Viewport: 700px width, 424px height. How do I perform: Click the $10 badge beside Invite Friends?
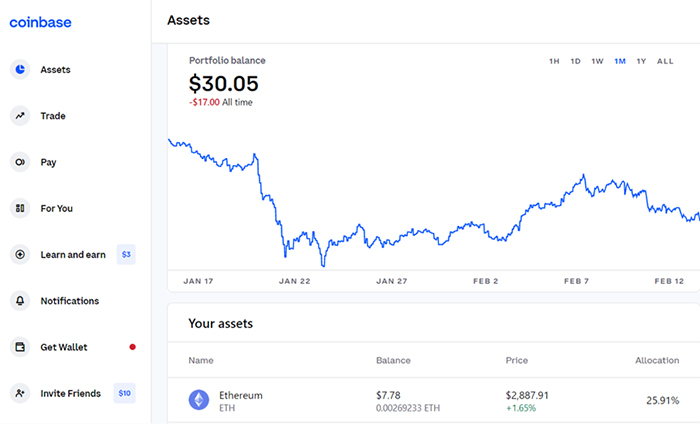click(125, 393)
